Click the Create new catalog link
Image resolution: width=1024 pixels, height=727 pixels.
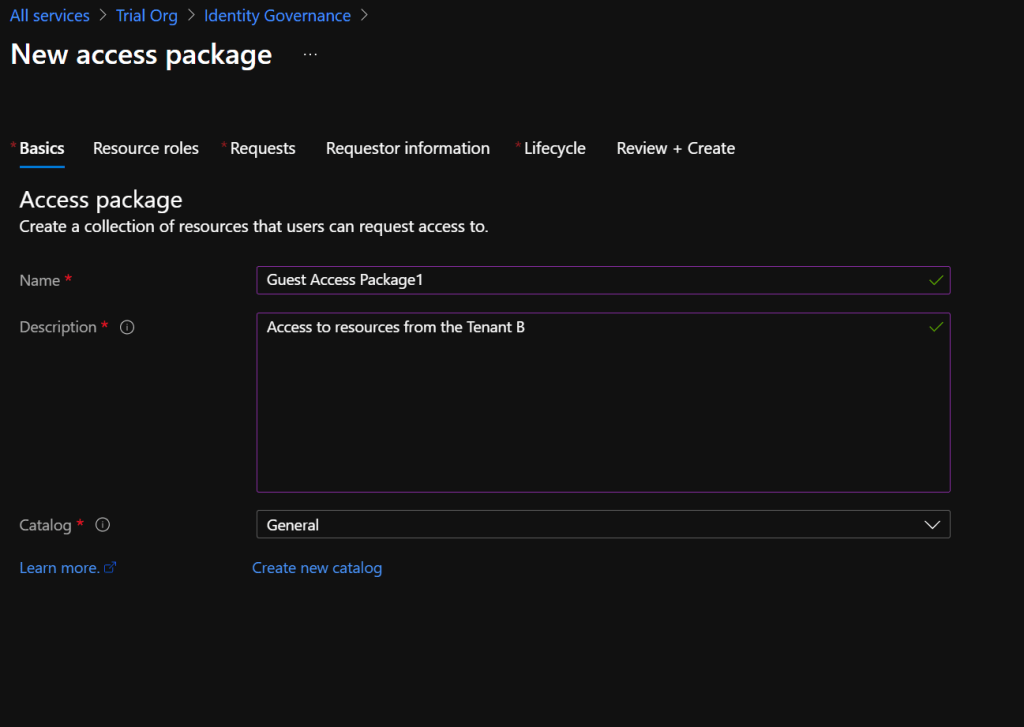tap(317, 568)
